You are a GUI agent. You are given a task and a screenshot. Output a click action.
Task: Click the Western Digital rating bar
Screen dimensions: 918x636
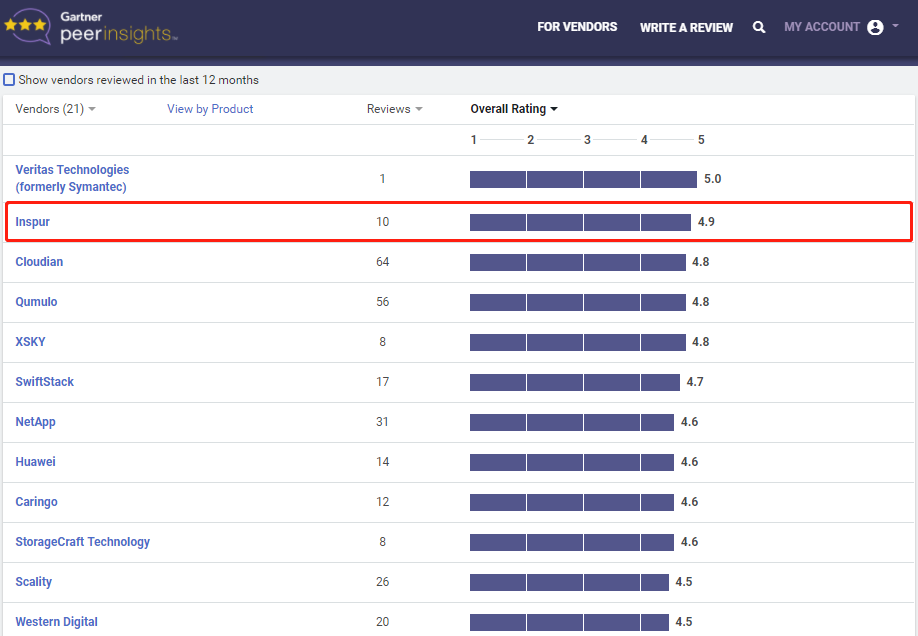[569, 623]
